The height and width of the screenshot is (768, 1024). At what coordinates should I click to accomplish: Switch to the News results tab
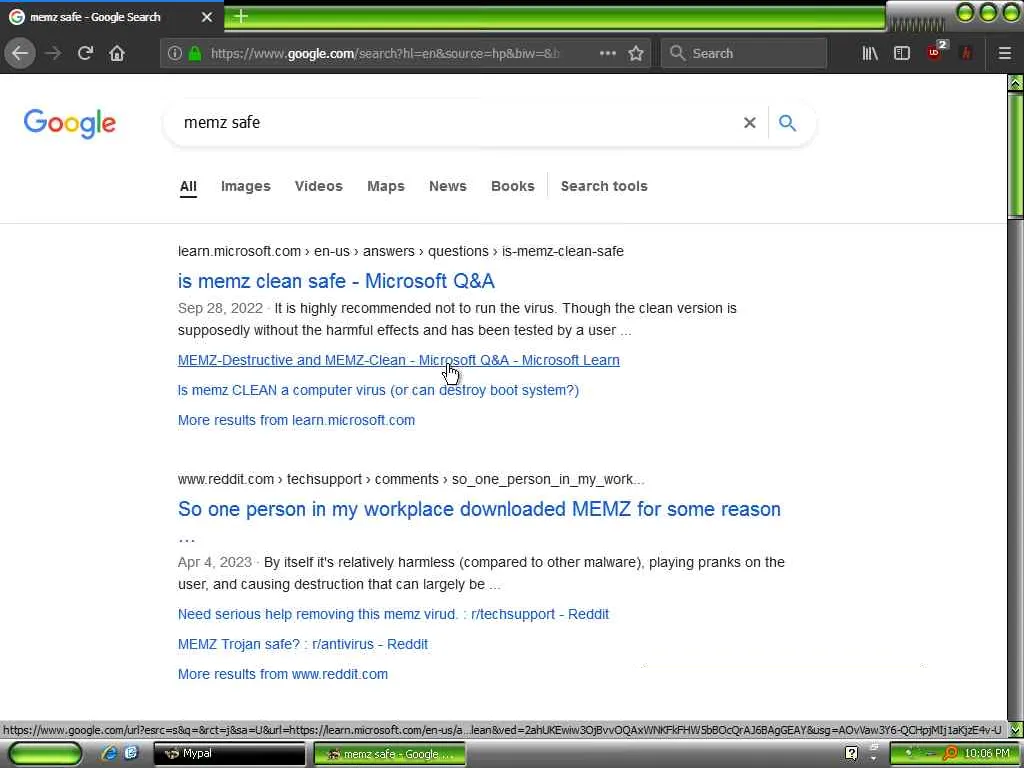448,186
